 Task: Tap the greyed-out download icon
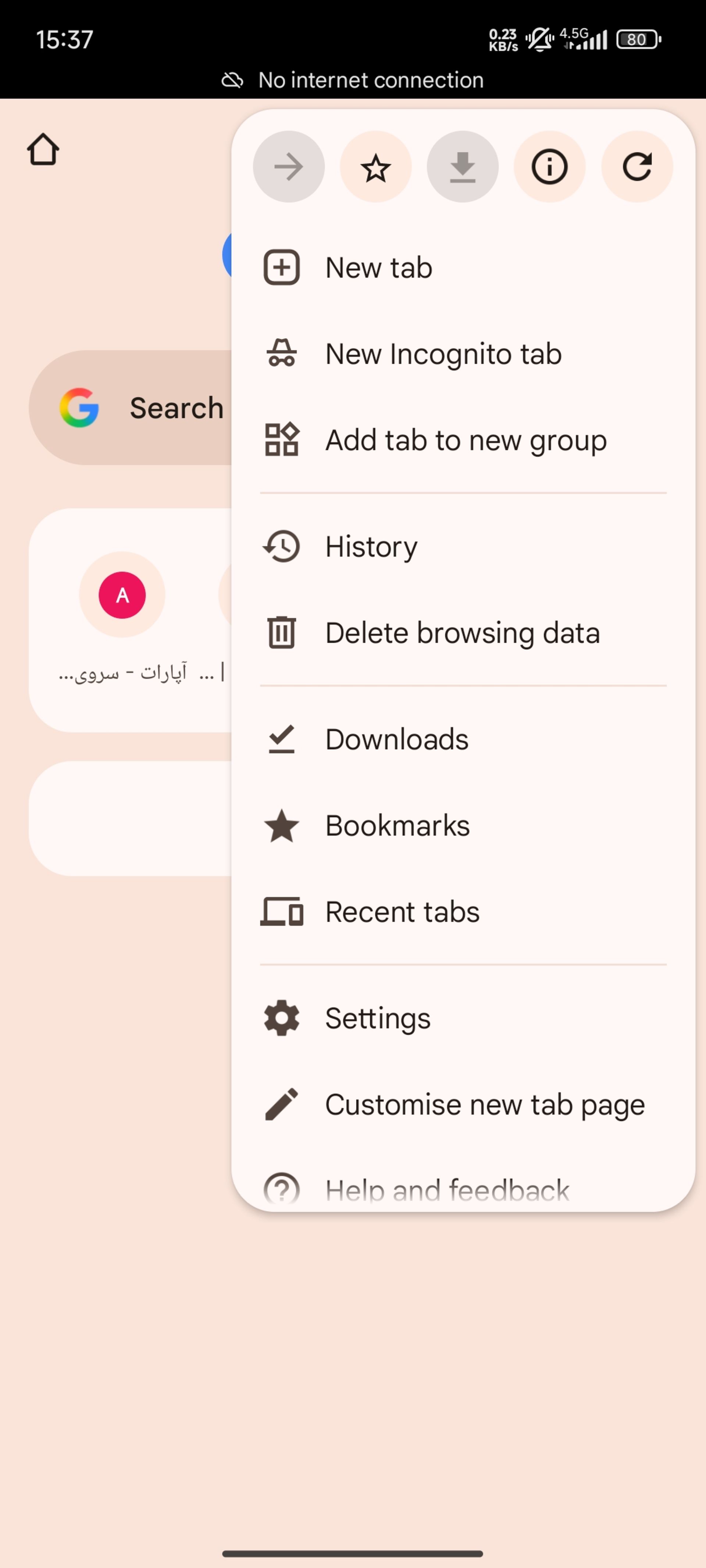463,167
